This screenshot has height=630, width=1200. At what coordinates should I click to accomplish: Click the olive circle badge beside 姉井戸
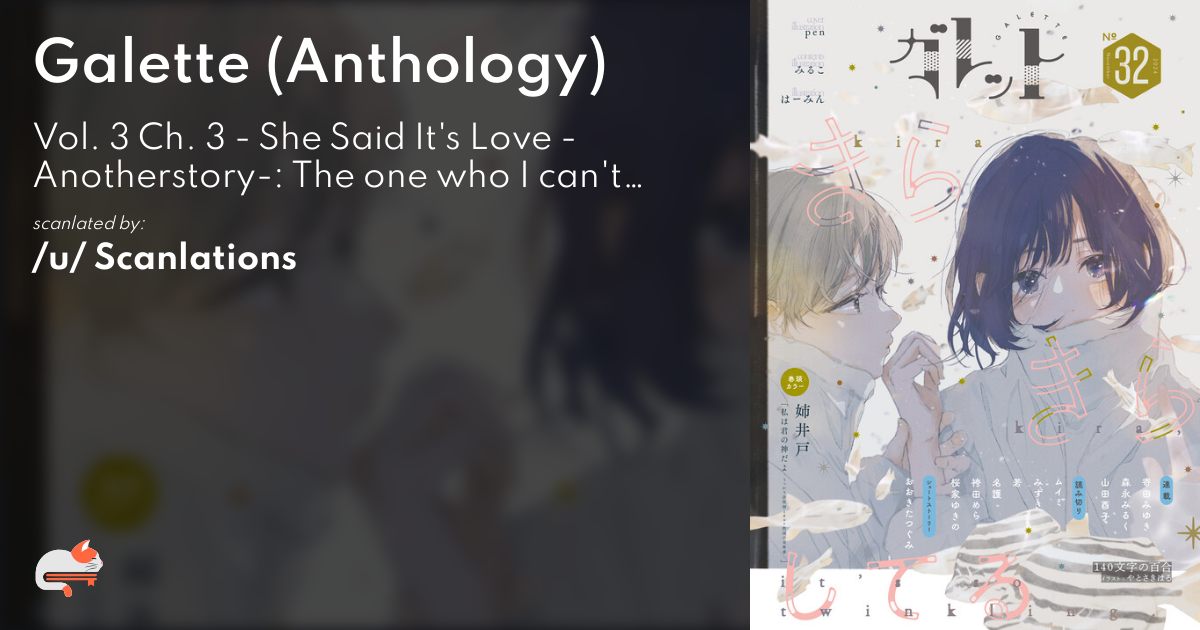pos(795,383)
